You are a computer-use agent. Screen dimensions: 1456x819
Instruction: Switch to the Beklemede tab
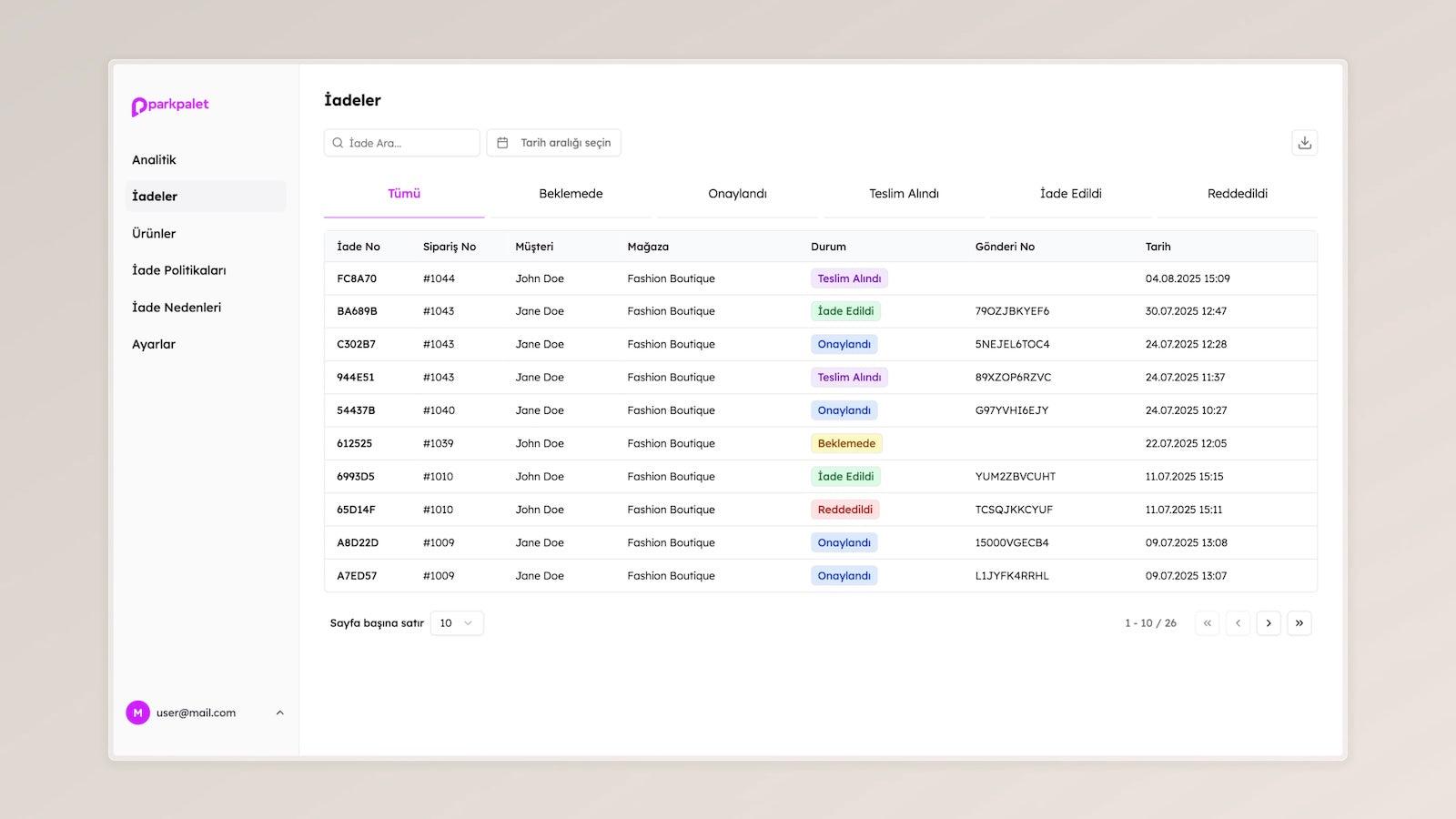(571, 194)
